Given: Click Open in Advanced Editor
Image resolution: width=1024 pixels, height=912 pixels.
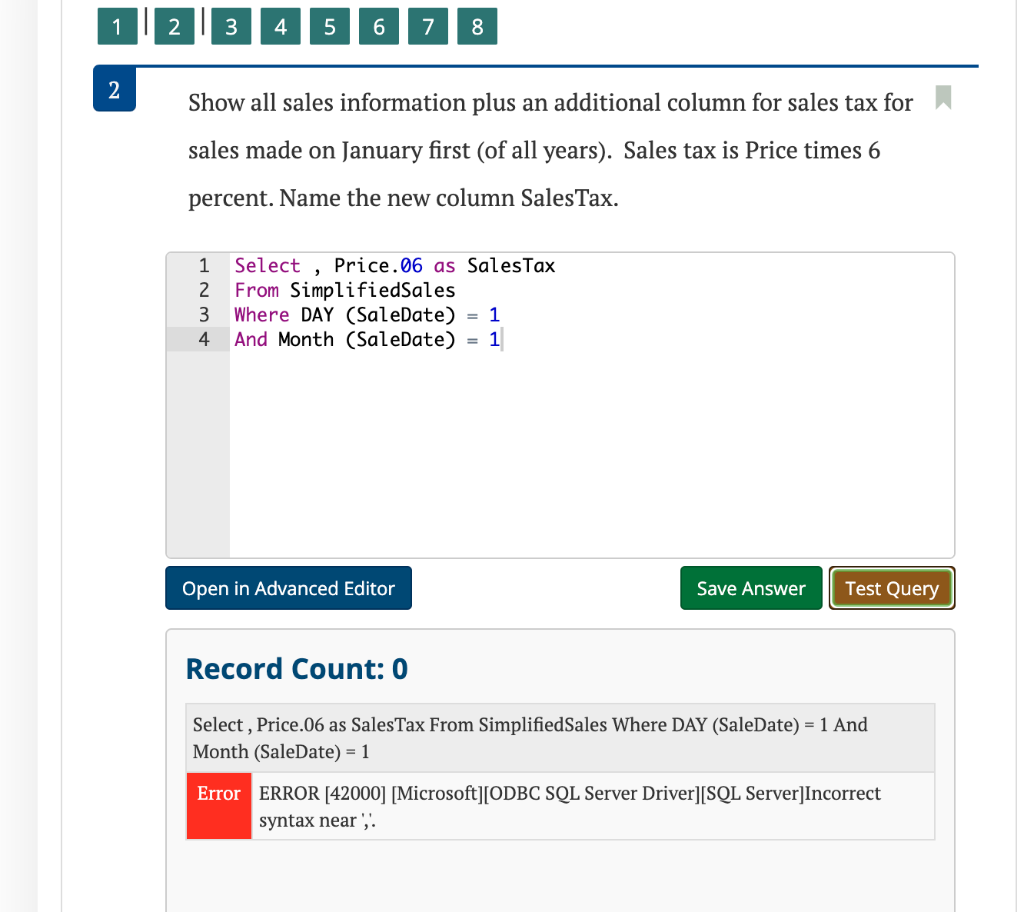Looking at the screenshot, I should tap(288, 588).
